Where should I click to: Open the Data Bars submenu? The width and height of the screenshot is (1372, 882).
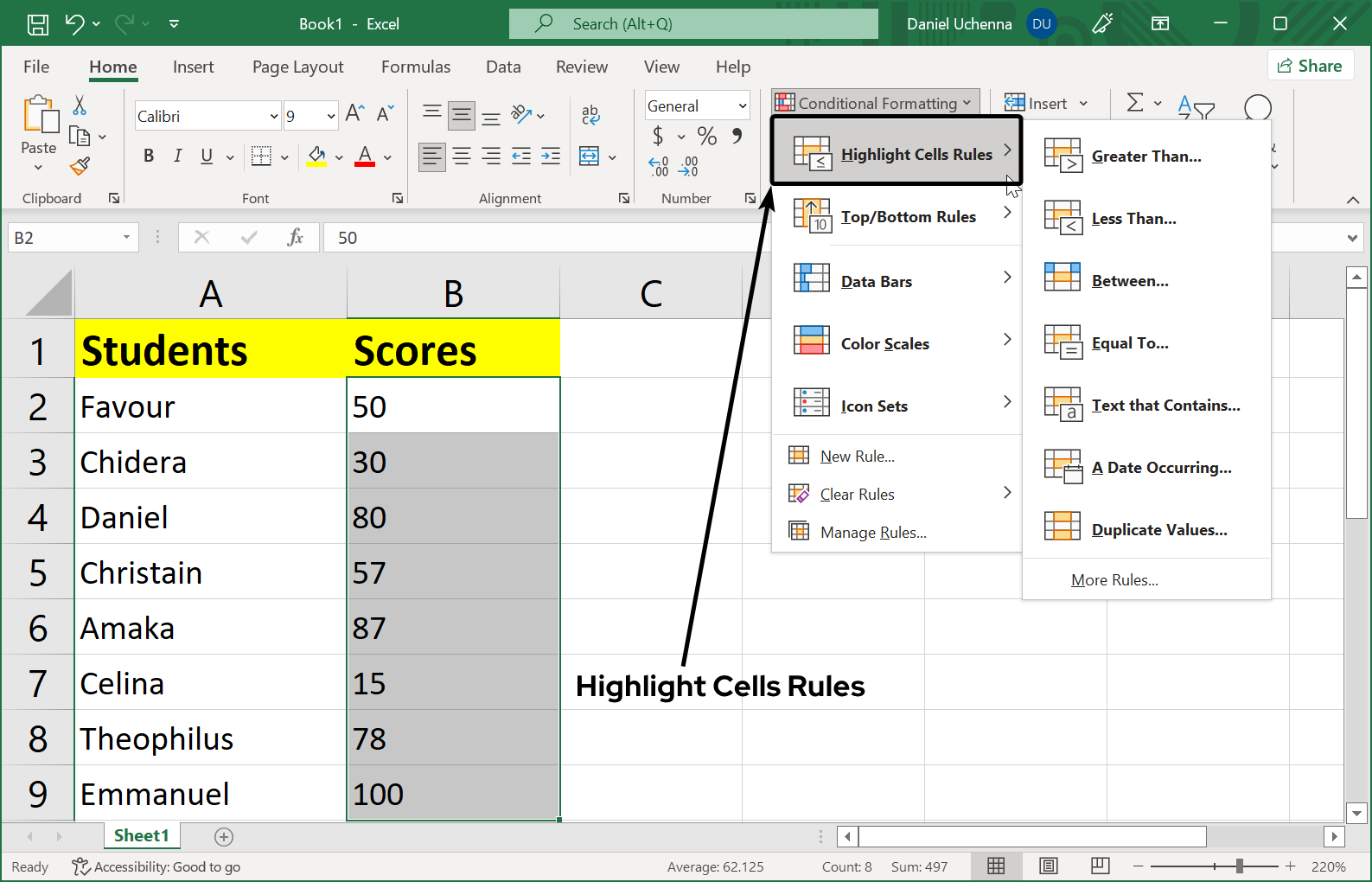(897, 281)
